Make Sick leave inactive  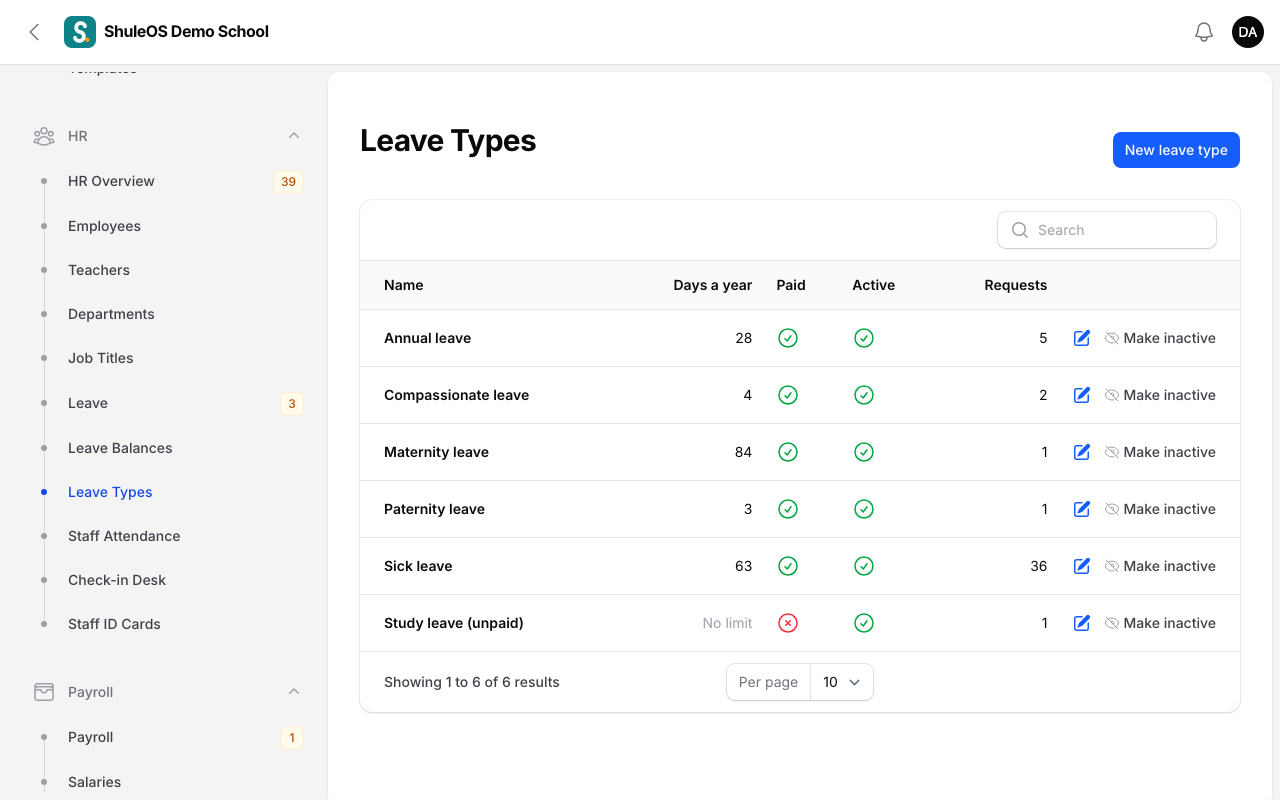click(1160, 566)
